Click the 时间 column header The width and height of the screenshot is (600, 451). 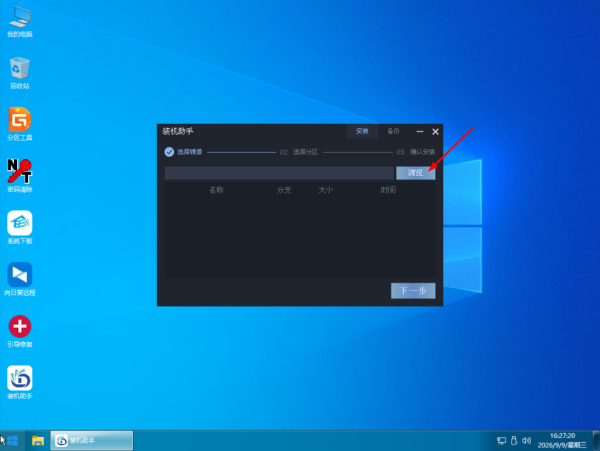pyautogui.click(x=388, y=190)
